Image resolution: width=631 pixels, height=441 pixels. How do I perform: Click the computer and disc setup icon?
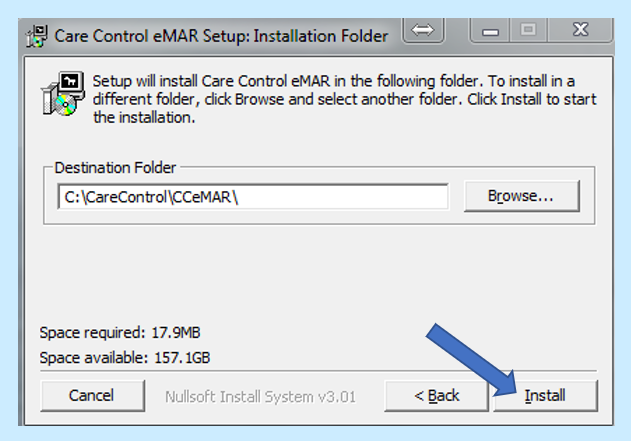(64, 94)
